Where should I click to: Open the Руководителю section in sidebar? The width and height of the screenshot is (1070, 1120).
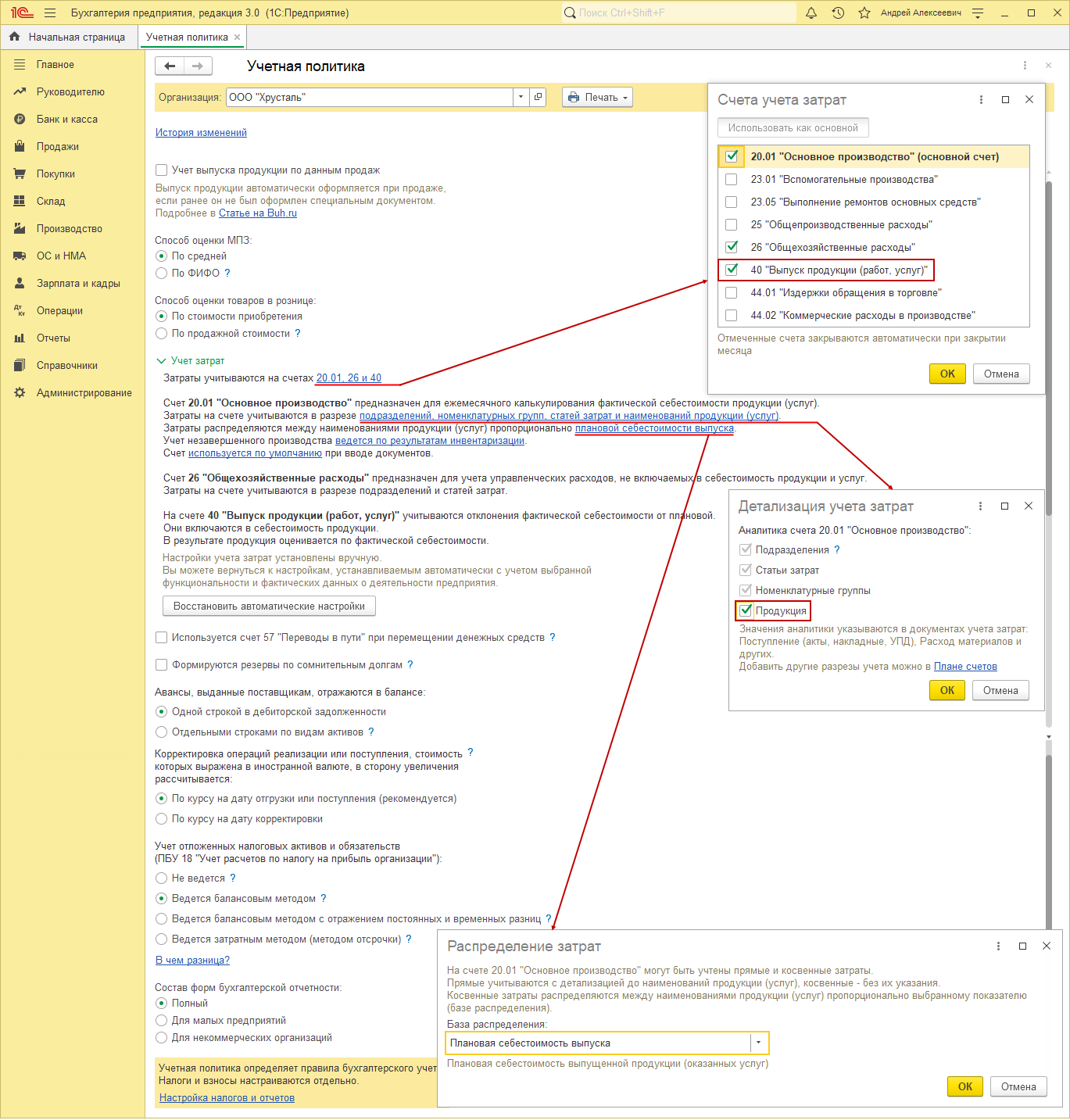point(70,92)
